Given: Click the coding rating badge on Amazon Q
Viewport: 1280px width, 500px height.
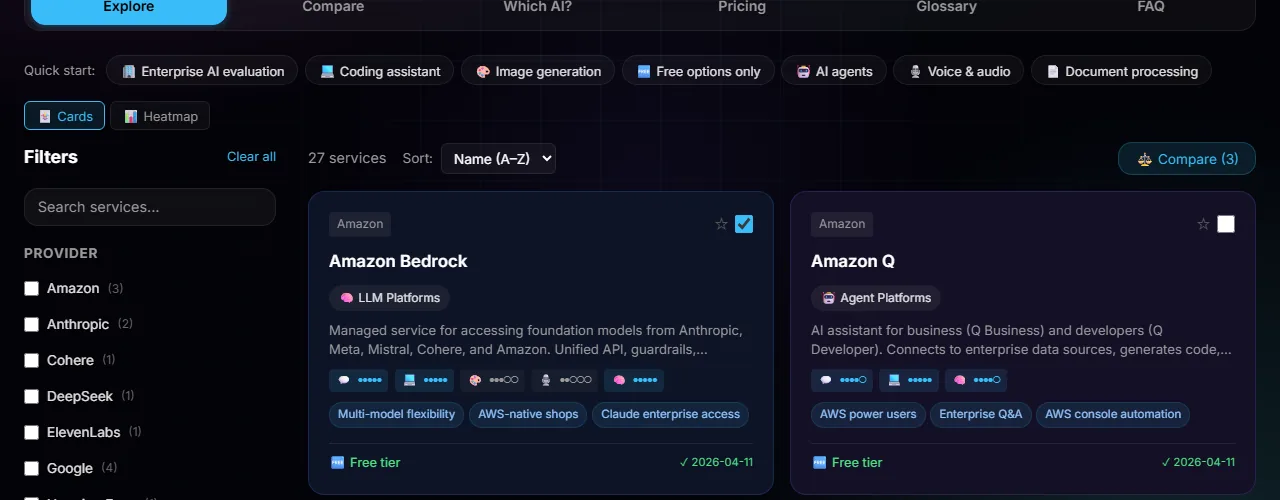Looking at the screenshot, I should tap(908, 380).
